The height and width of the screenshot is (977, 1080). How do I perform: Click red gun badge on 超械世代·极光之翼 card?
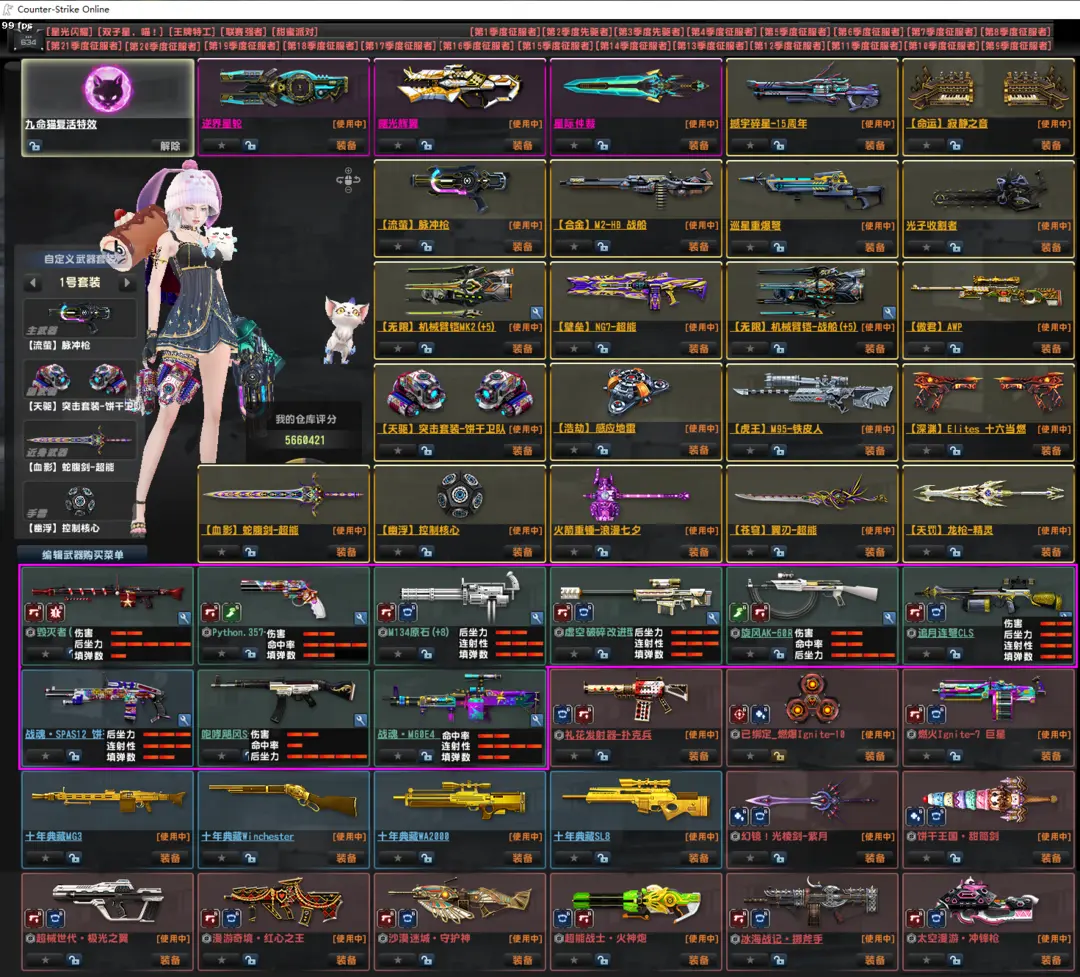[x=34, y=918]
